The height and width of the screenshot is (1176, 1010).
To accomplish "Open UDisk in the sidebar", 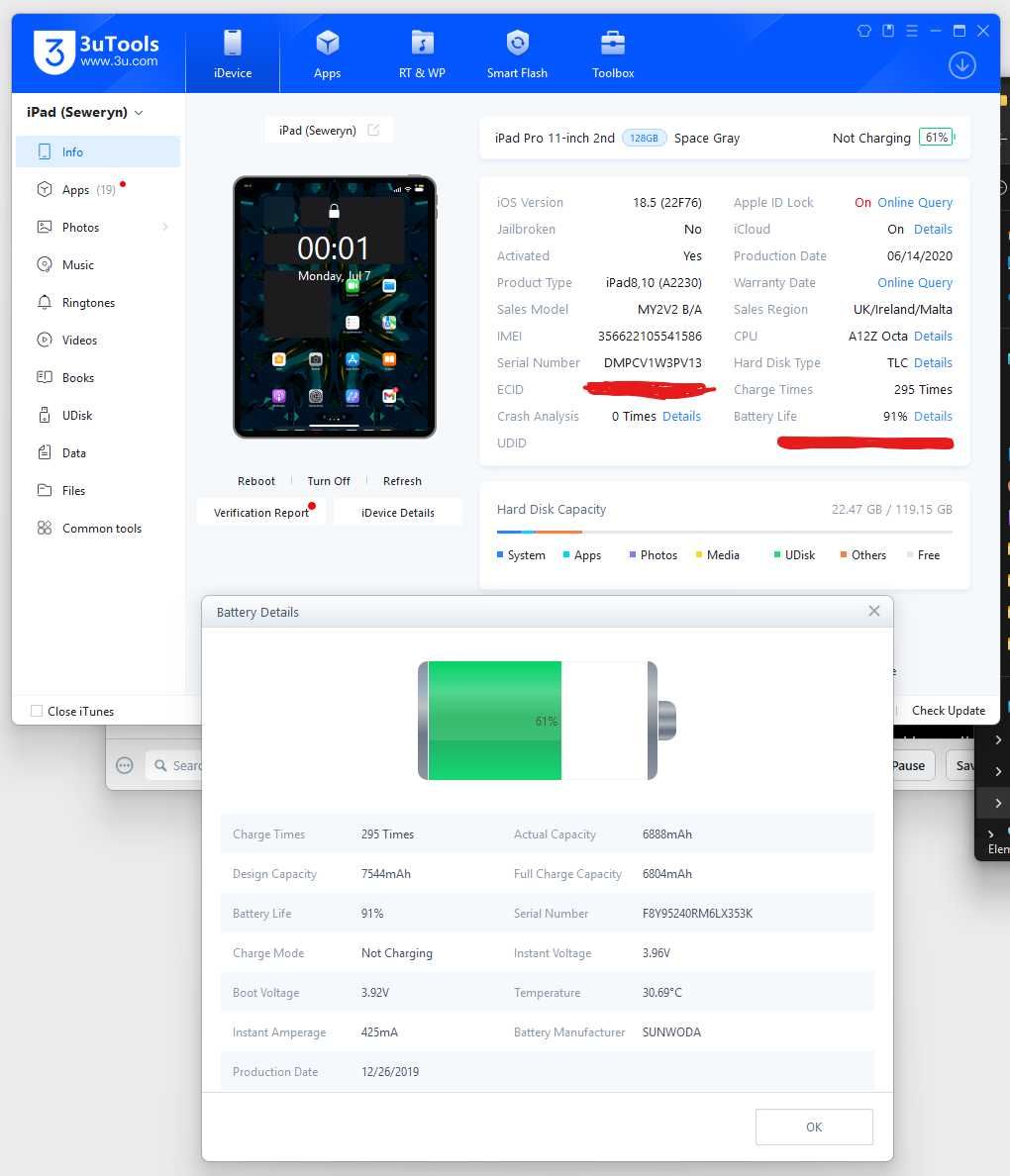I will (x=98, y=415).
